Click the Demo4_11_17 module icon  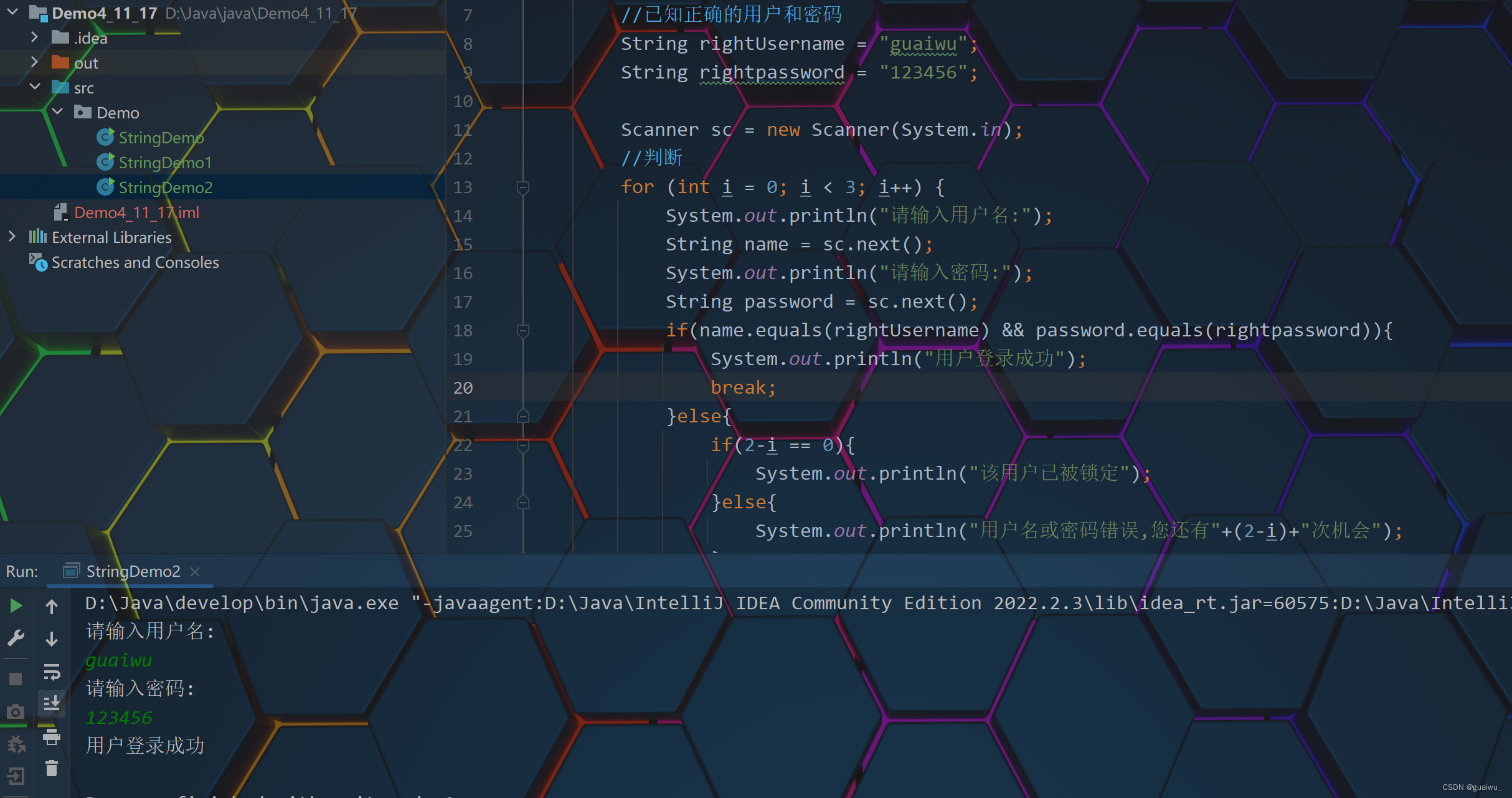(38, 12)
